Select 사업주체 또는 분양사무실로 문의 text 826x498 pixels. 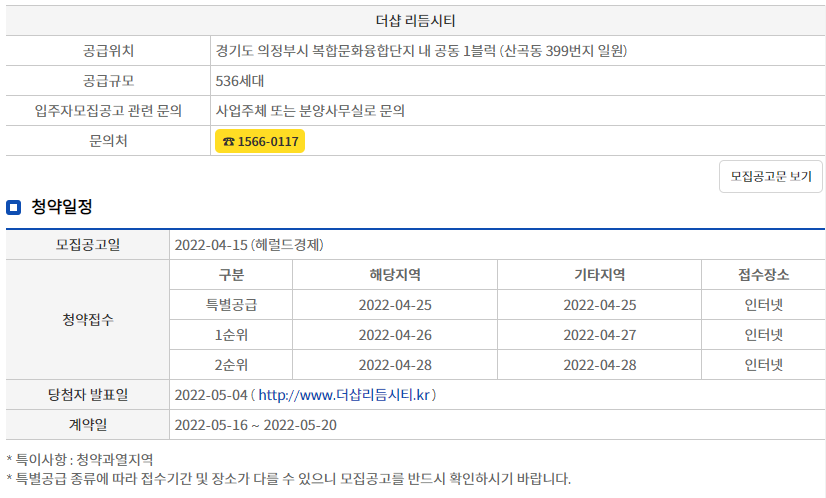(310, 111)
